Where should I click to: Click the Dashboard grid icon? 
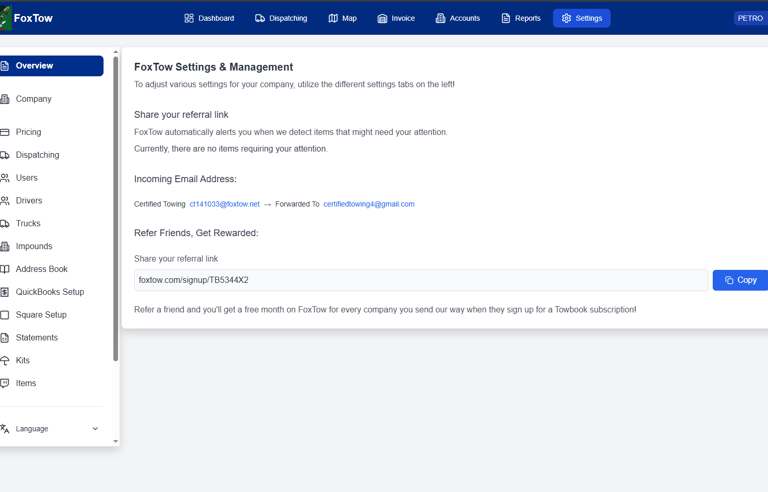189,18
